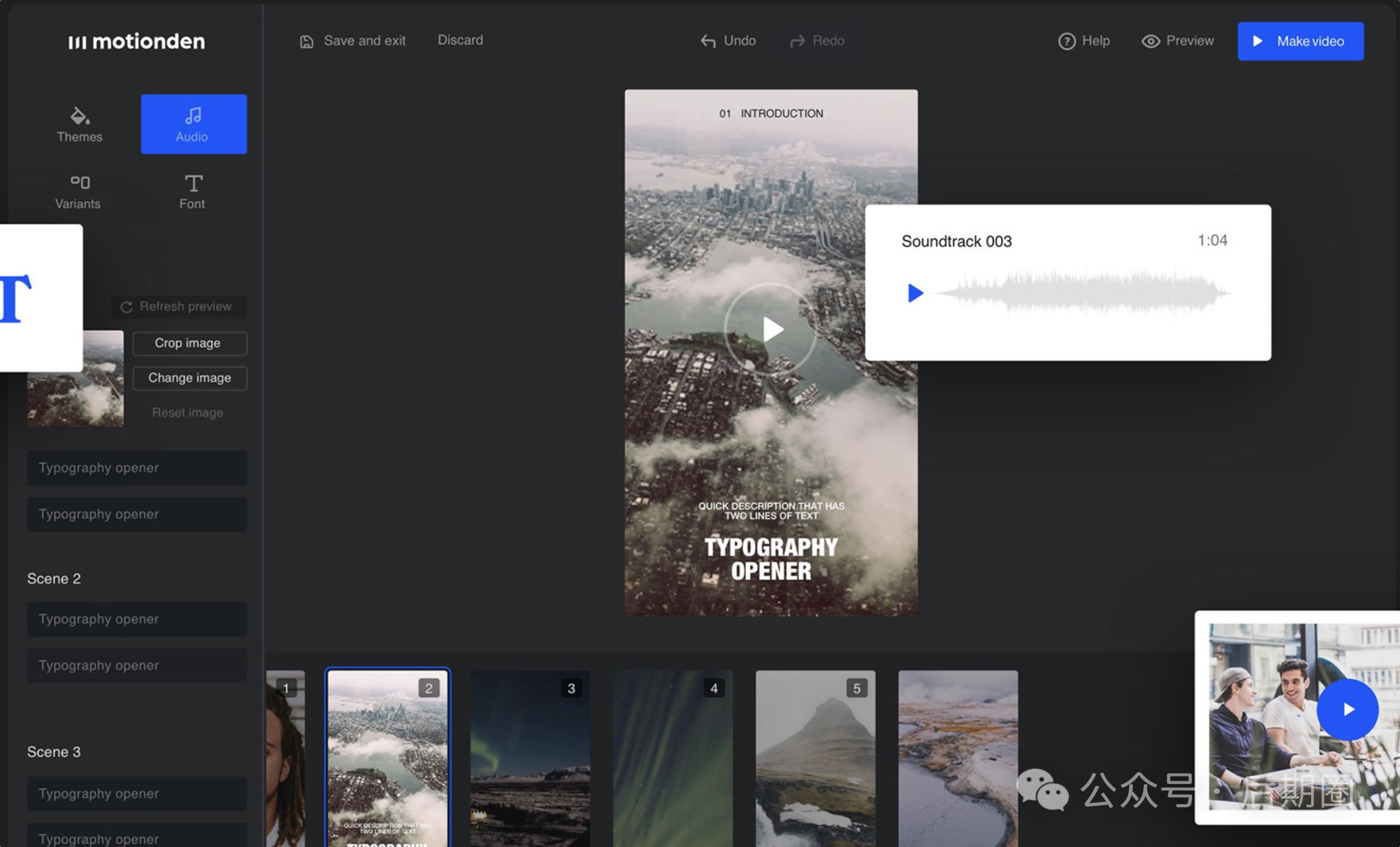Click the Soundtrack 003 waveform
The height and width of the screenshot is (847, 1400).
(1082, 293)
